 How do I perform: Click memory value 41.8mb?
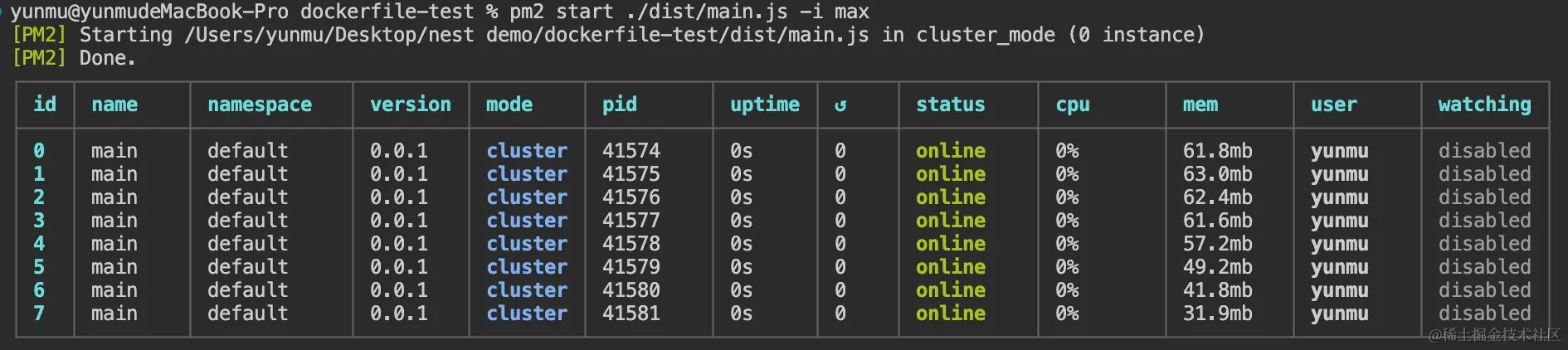[x=1218, y=290]
